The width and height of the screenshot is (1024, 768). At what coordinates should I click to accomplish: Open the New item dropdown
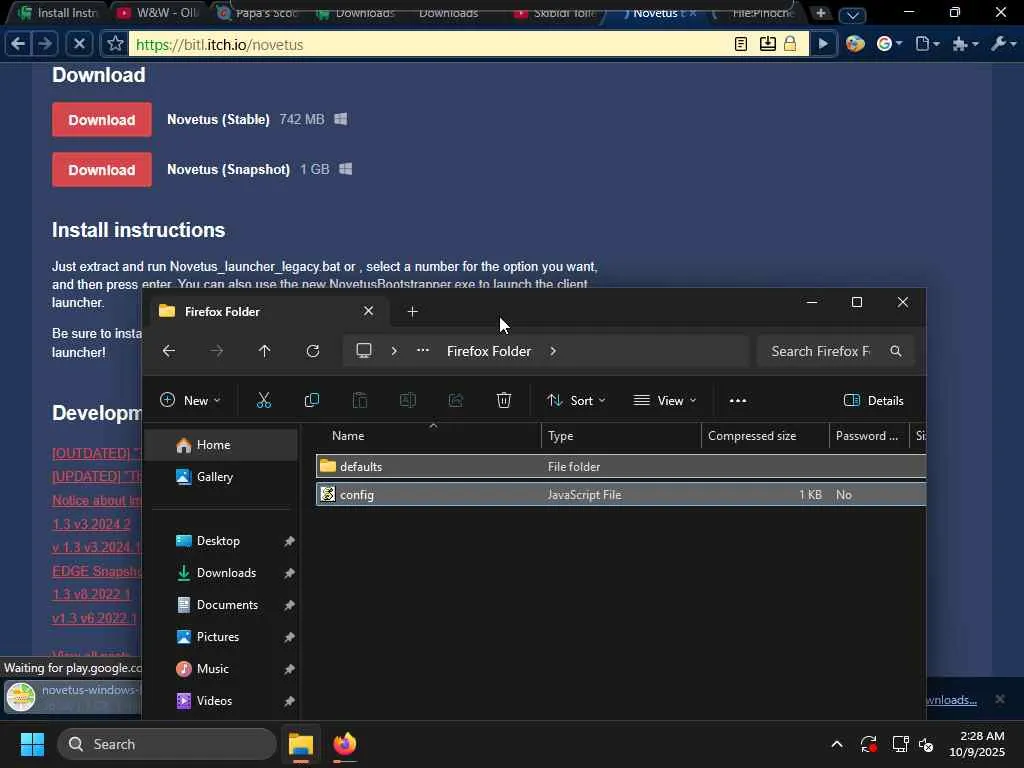[190, 400]
